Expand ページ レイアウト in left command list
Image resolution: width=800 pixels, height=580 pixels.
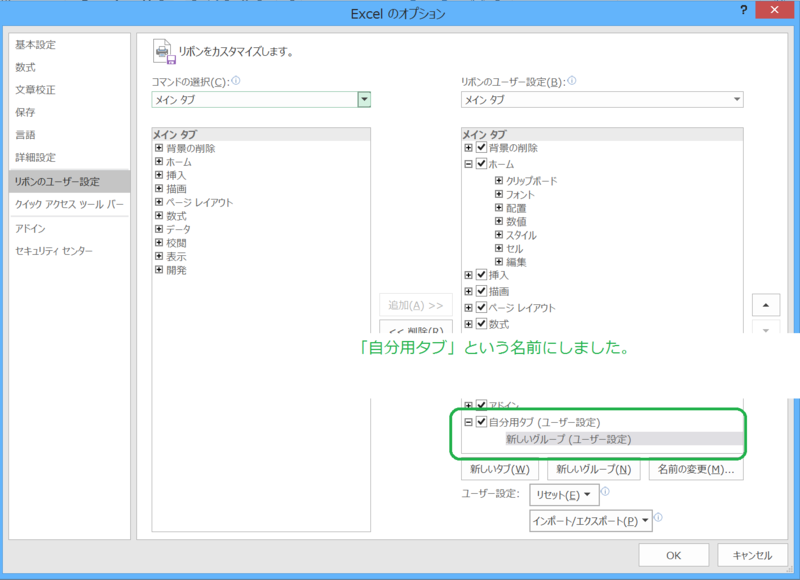pos(159,202)
